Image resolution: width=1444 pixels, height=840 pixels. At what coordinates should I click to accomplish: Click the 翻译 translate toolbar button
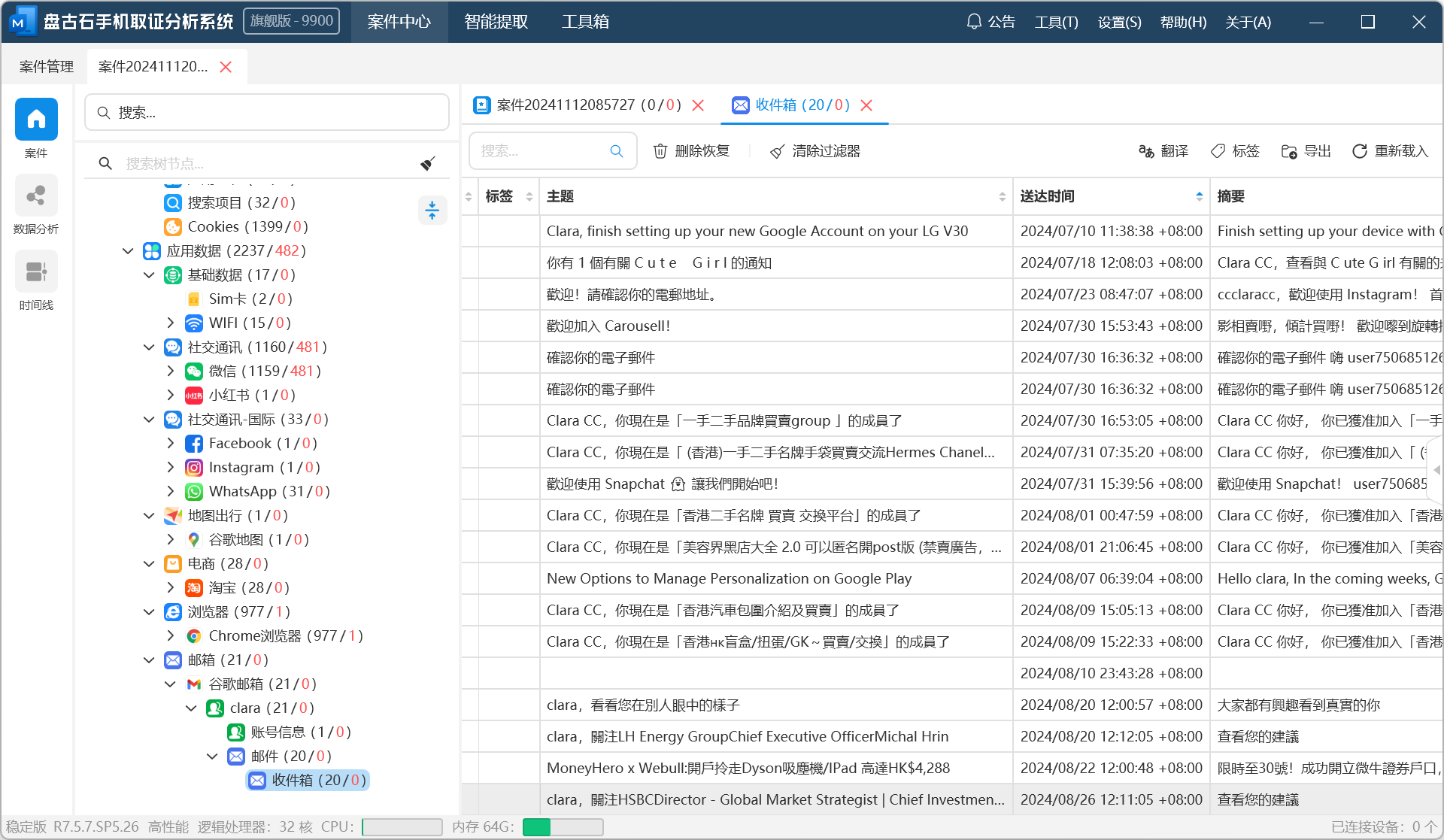[x=1163, y=151]
